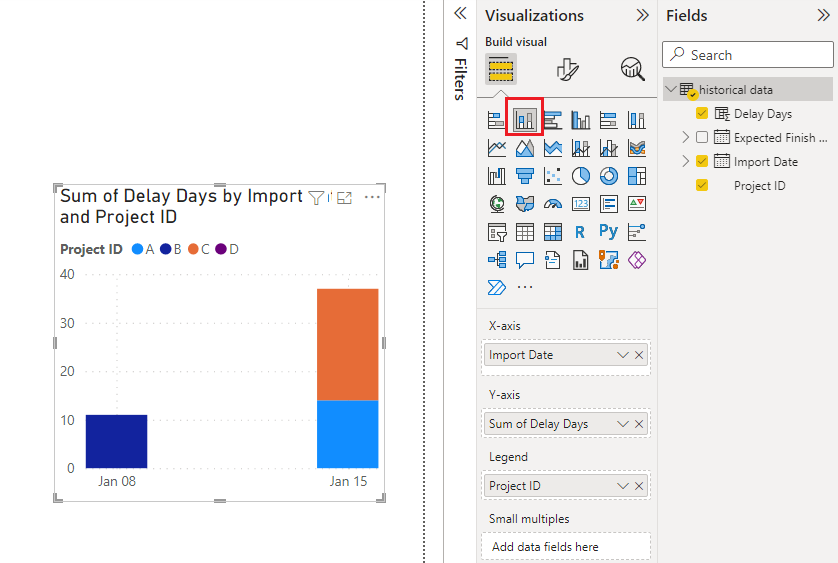Click the Fields search box
The image size is (838, 563).
(x=748, y=55)
